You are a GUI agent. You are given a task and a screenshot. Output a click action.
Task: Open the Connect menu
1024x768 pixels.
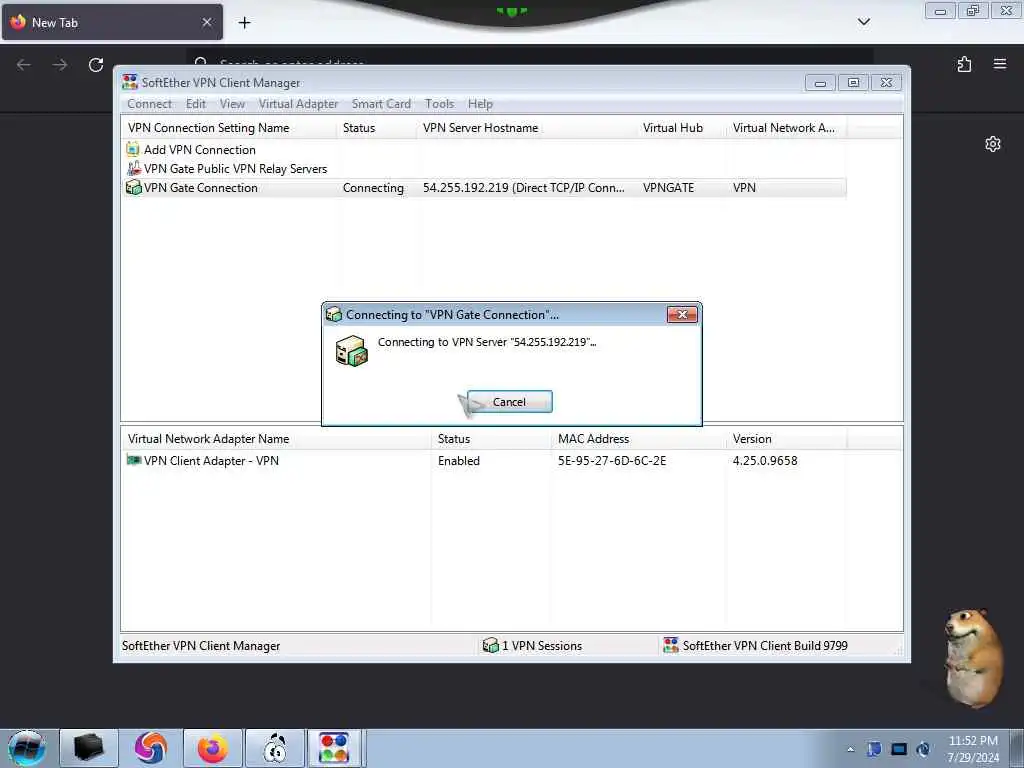coord(150,104)
